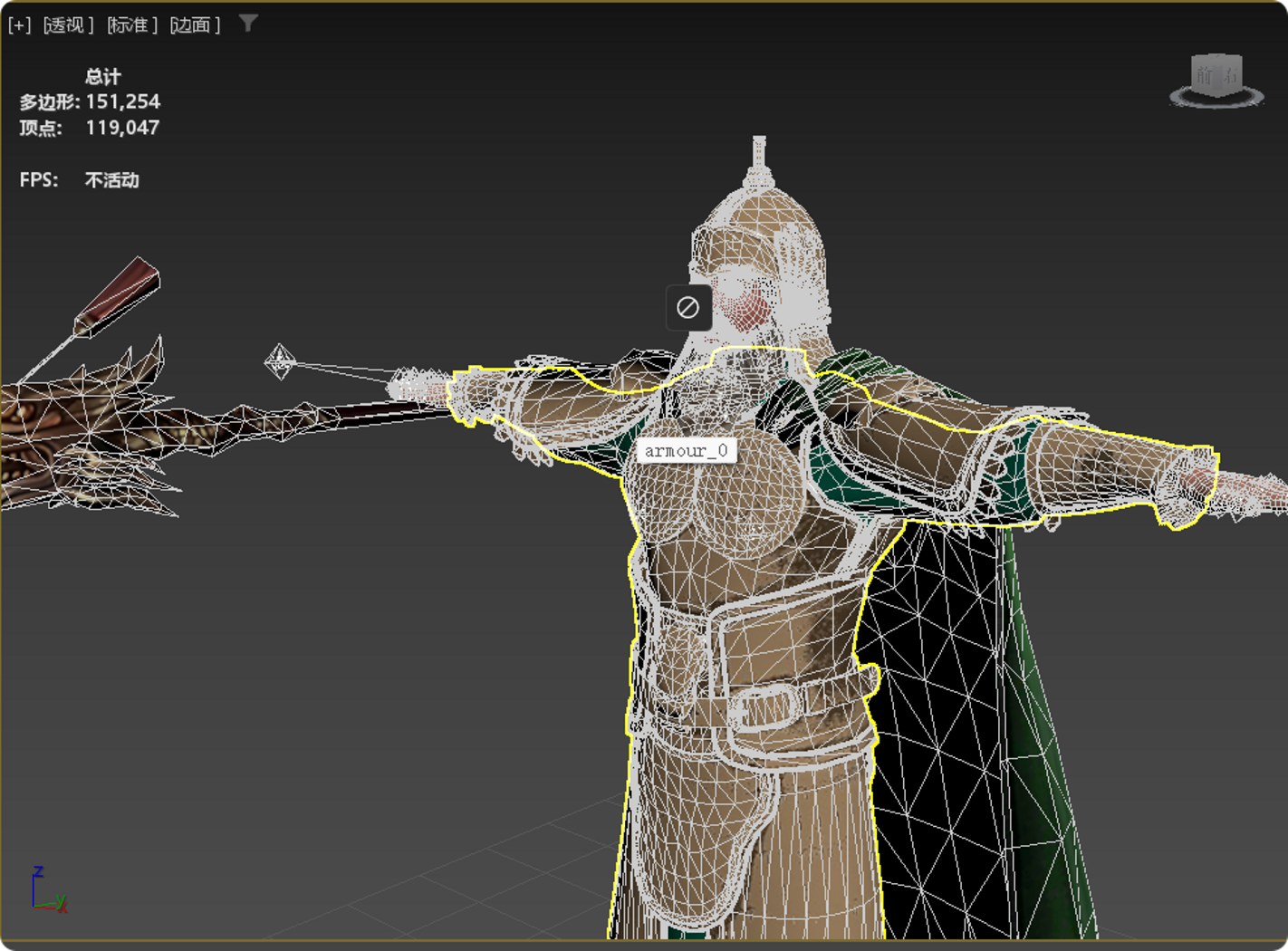Click the 多边形 label in viewport statistics
The height and width of the screenshot is (951, 1288).
[48, 102]
